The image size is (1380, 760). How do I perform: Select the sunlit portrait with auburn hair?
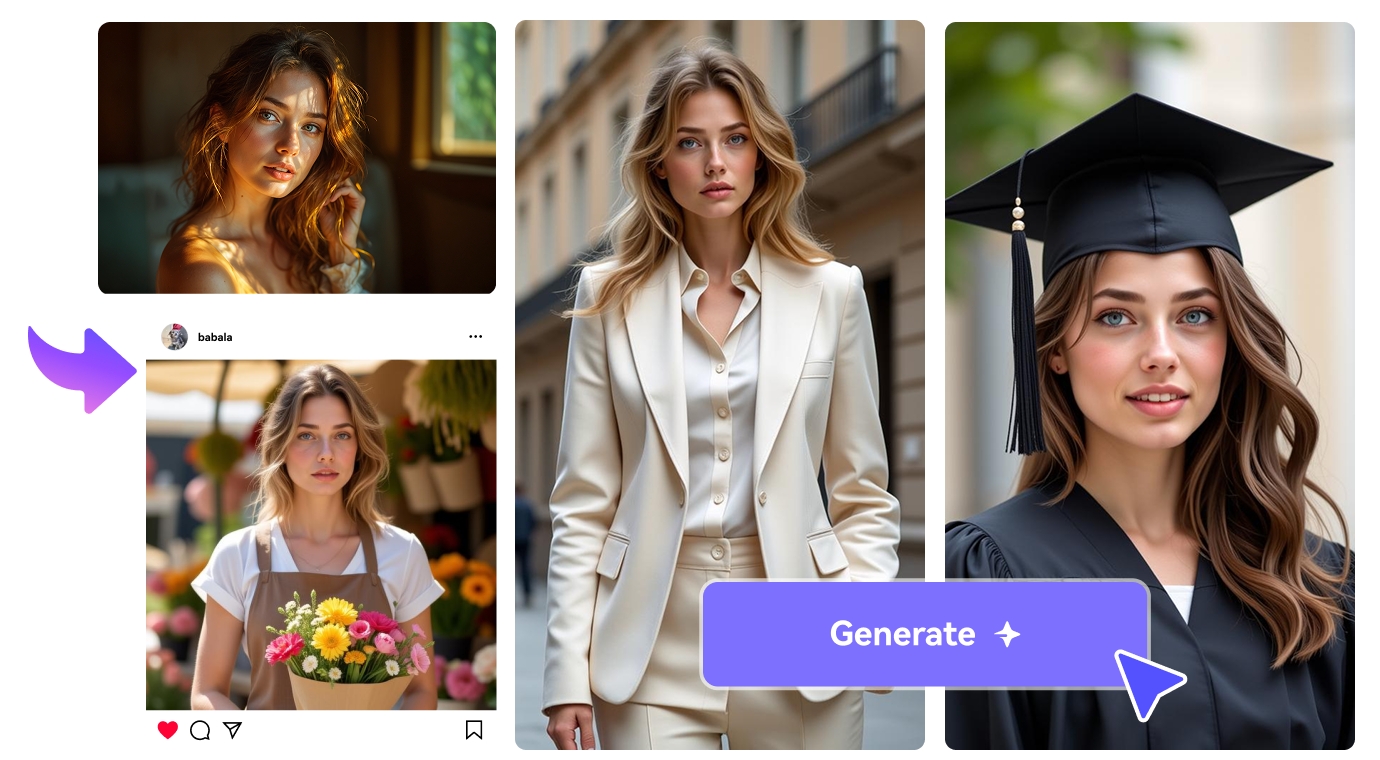click(x=297, y=157)
